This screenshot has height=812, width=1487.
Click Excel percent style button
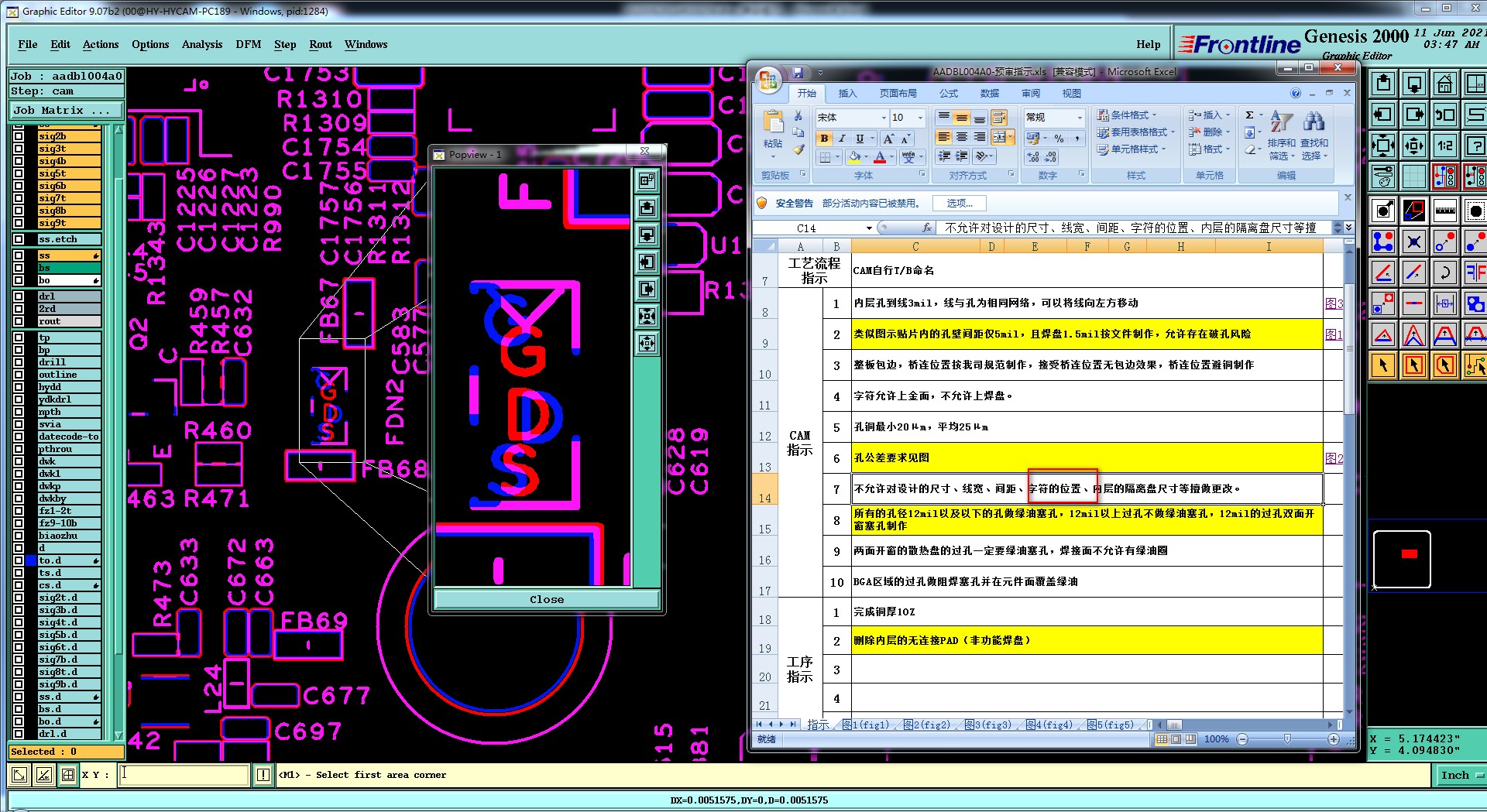tap(1059, 139)
